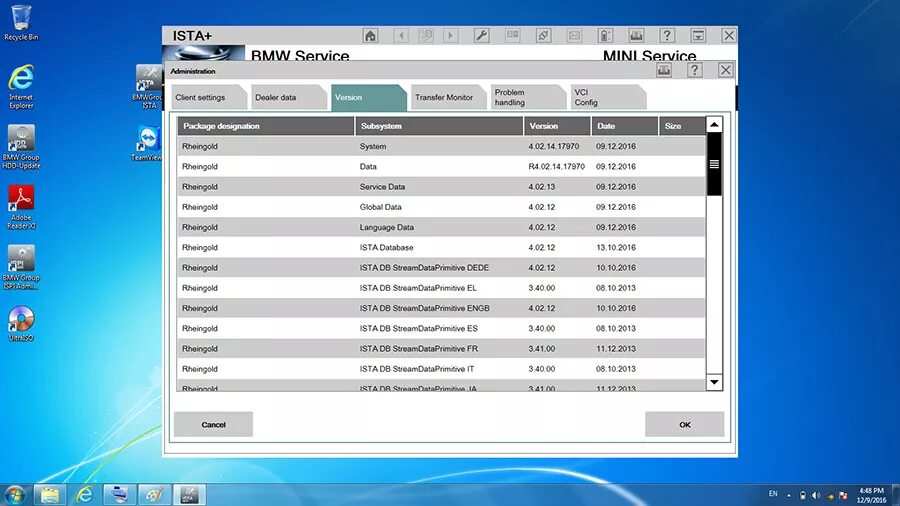900x506 pixels.
Task: Open Recycle Bin desktop icon
Action: (x=21, y=23)
